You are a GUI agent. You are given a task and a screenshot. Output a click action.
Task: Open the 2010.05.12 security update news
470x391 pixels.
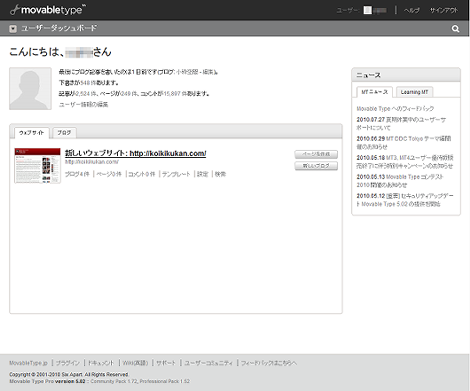tap(405, 199)
